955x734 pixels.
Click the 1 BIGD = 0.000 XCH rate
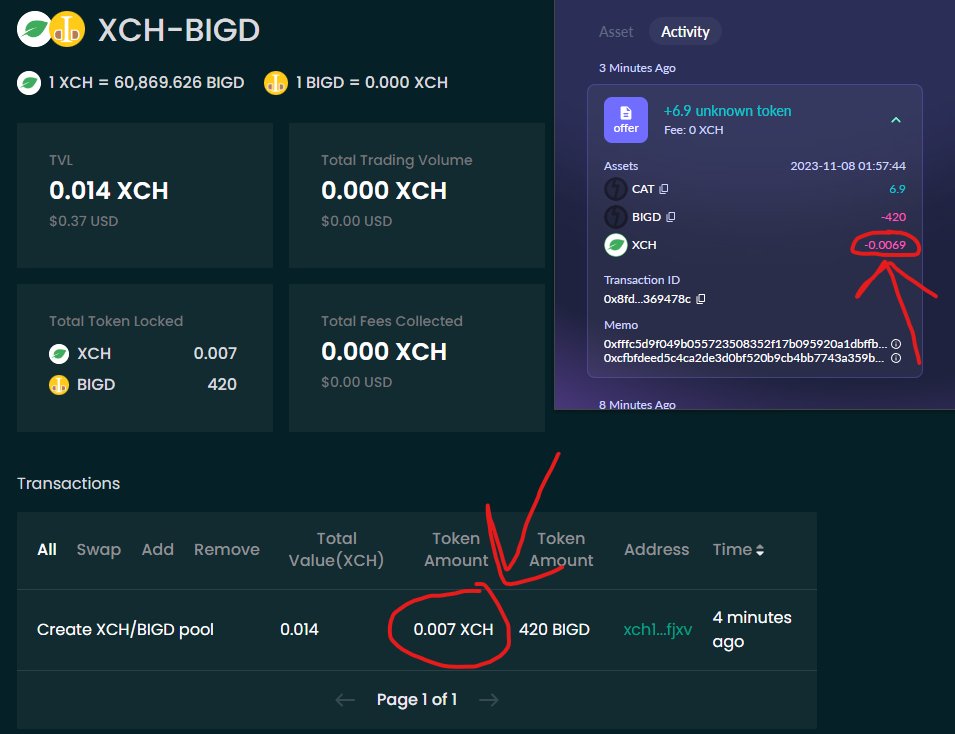(372, 83)
